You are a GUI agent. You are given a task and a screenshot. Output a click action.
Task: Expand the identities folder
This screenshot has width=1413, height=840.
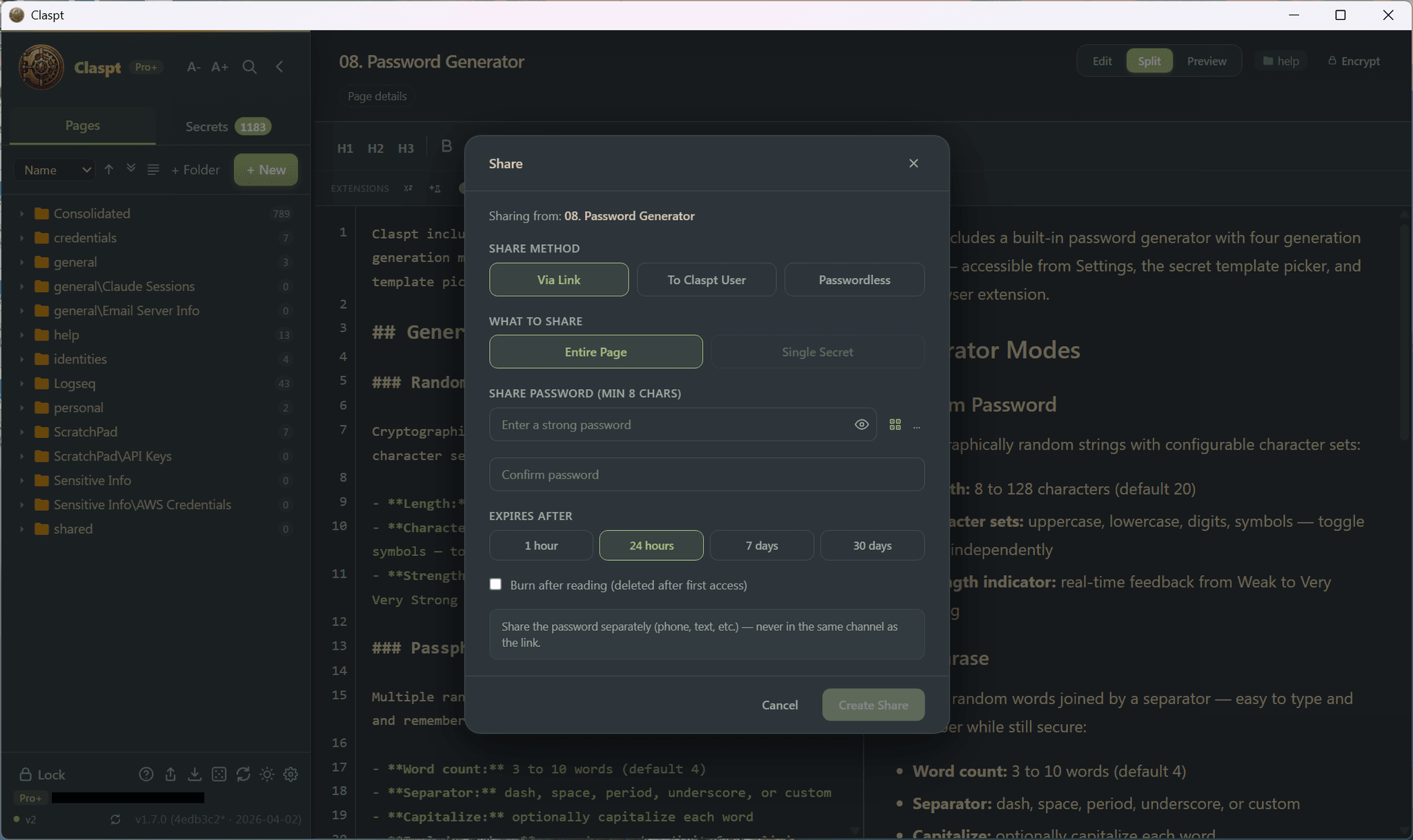[x=21, y=359]
